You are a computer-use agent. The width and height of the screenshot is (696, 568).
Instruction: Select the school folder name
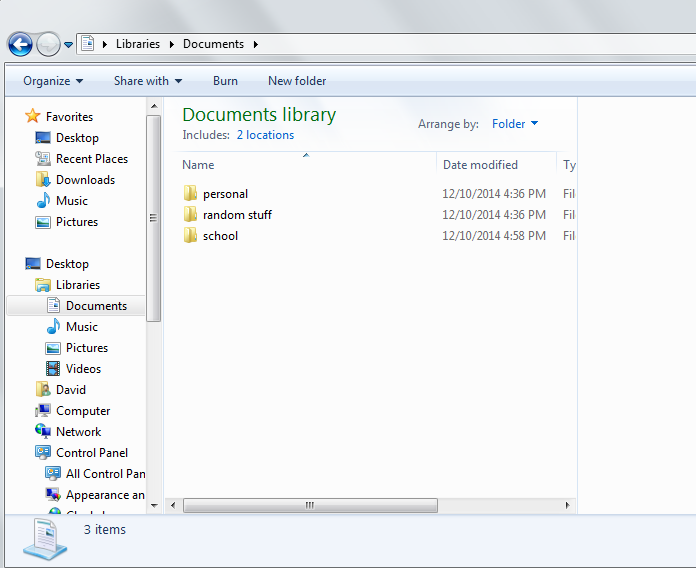click(x=220, y=236)
